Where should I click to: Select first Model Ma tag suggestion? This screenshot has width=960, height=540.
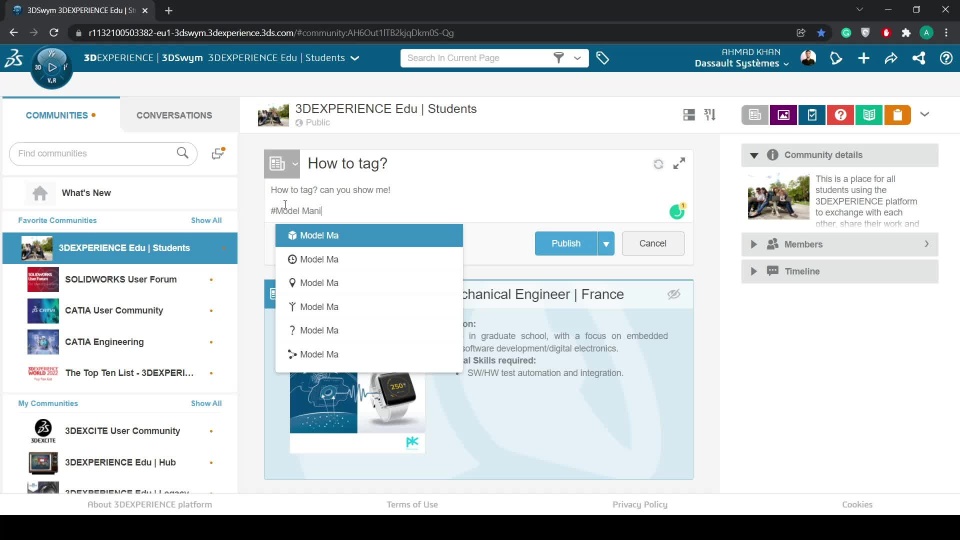pyautogui.click(x=369, y=236)
